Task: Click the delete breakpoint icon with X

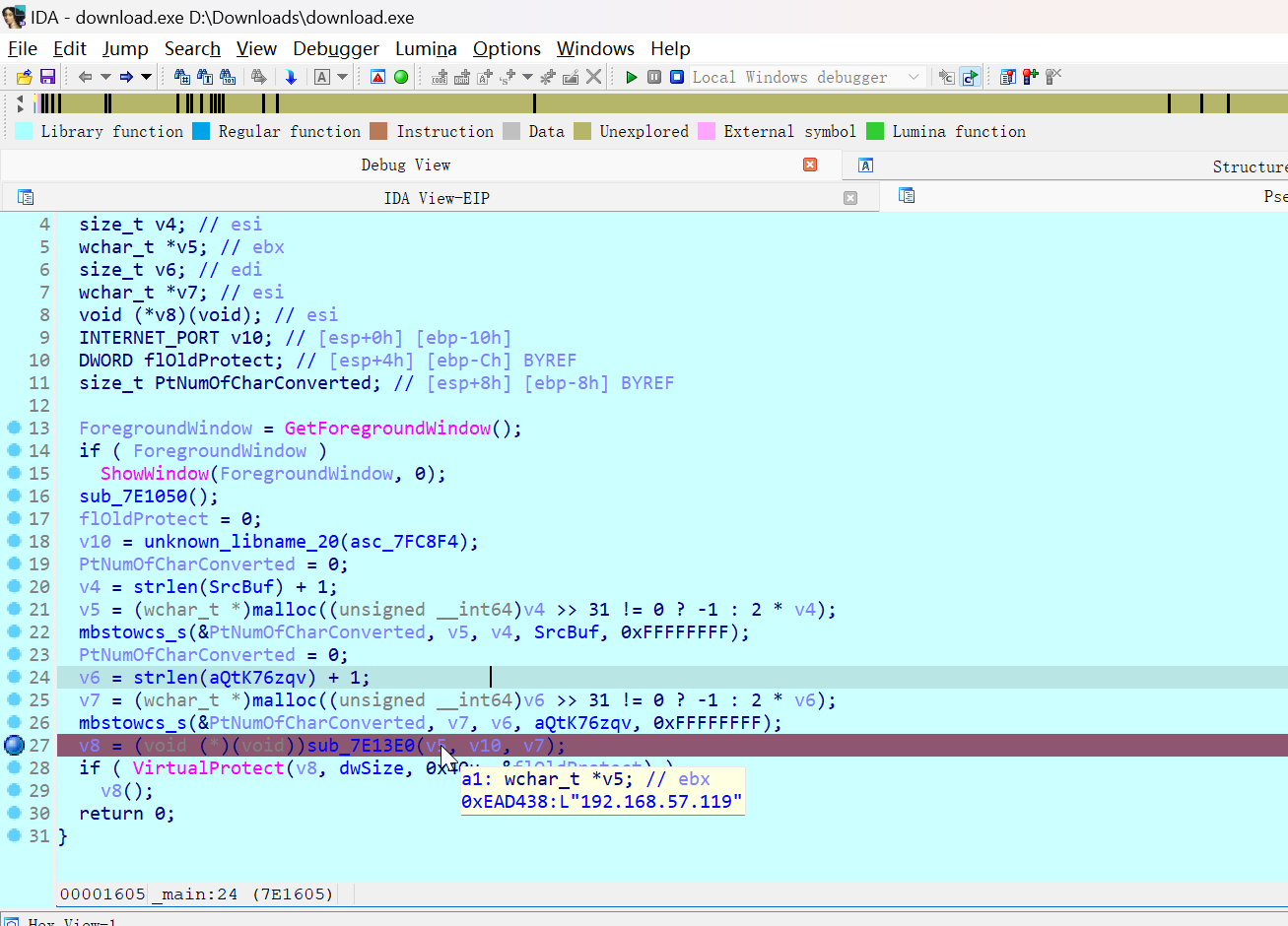Action: click(x=1053, y=77)
